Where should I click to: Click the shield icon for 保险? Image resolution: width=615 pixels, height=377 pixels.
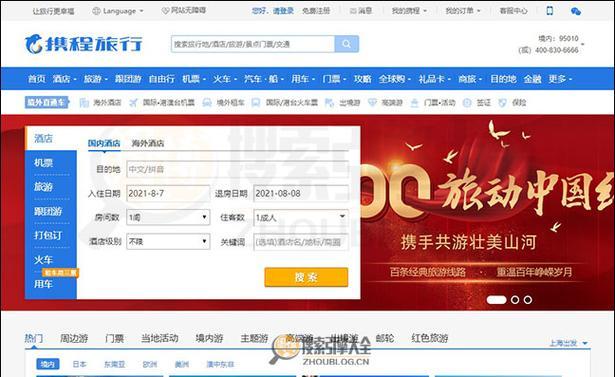tap(502, 103)
